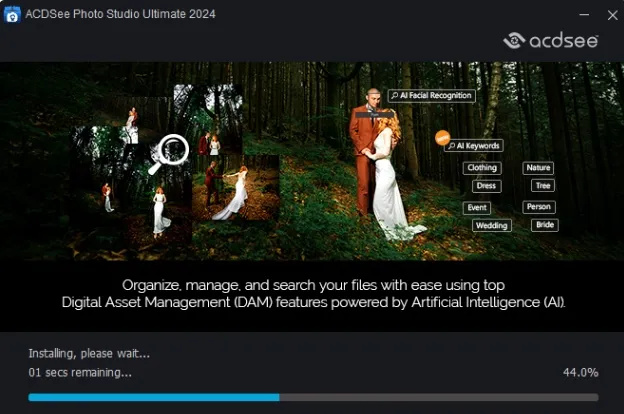624x414 pixels.
Task: Click the installation progress bar
Action: [313, 397]
